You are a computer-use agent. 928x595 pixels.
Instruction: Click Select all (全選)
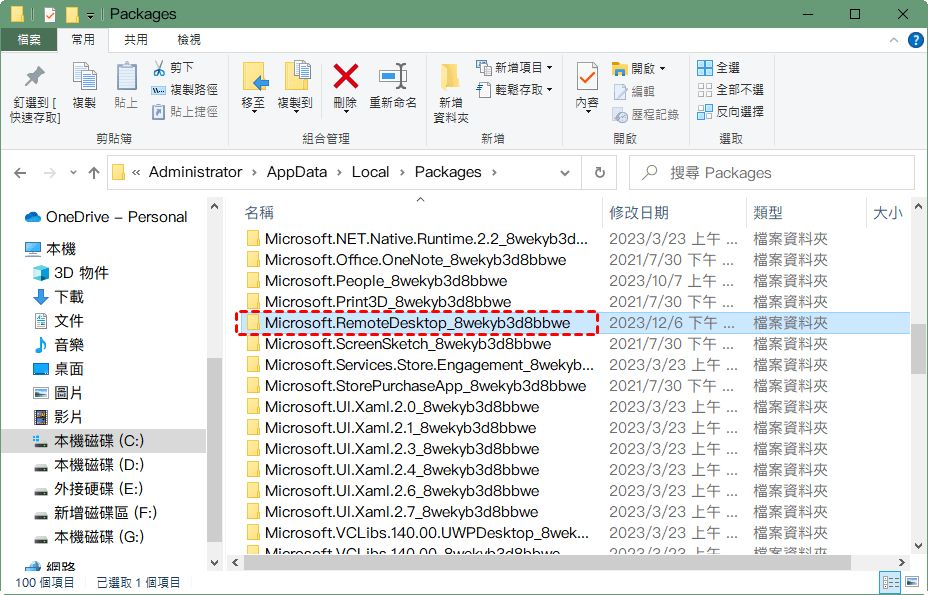[718, 68]
